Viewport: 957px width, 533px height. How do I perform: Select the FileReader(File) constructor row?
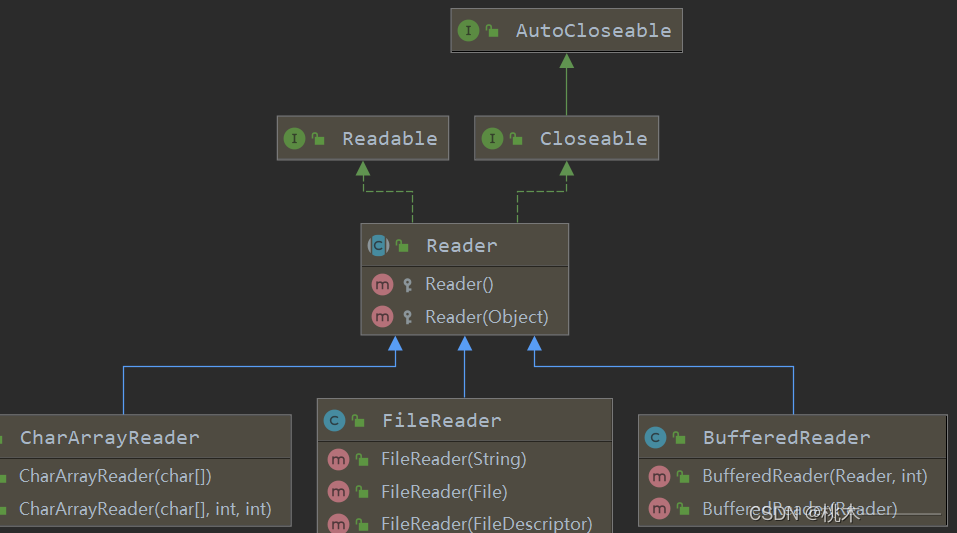click(464, 491)
